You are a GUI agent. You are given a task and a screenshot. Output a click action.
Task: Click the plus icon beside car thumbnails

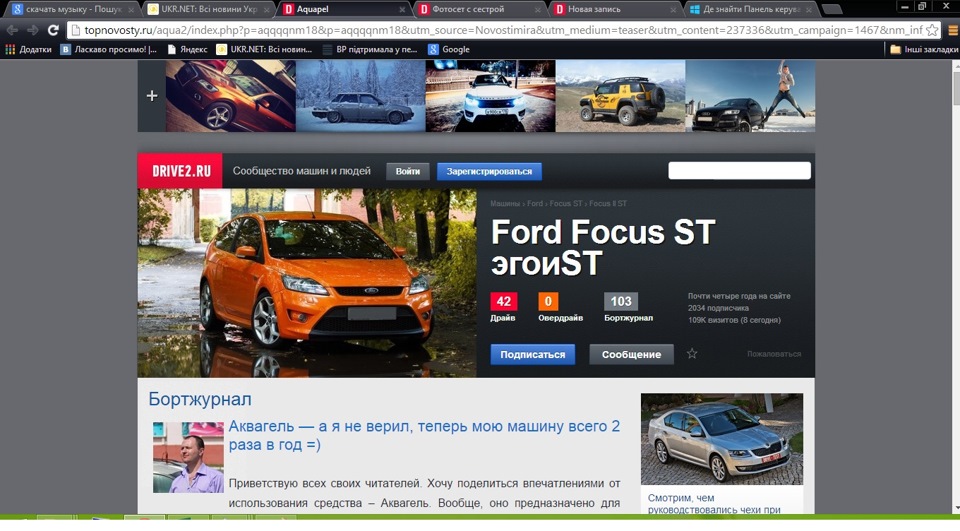point(152,96)
